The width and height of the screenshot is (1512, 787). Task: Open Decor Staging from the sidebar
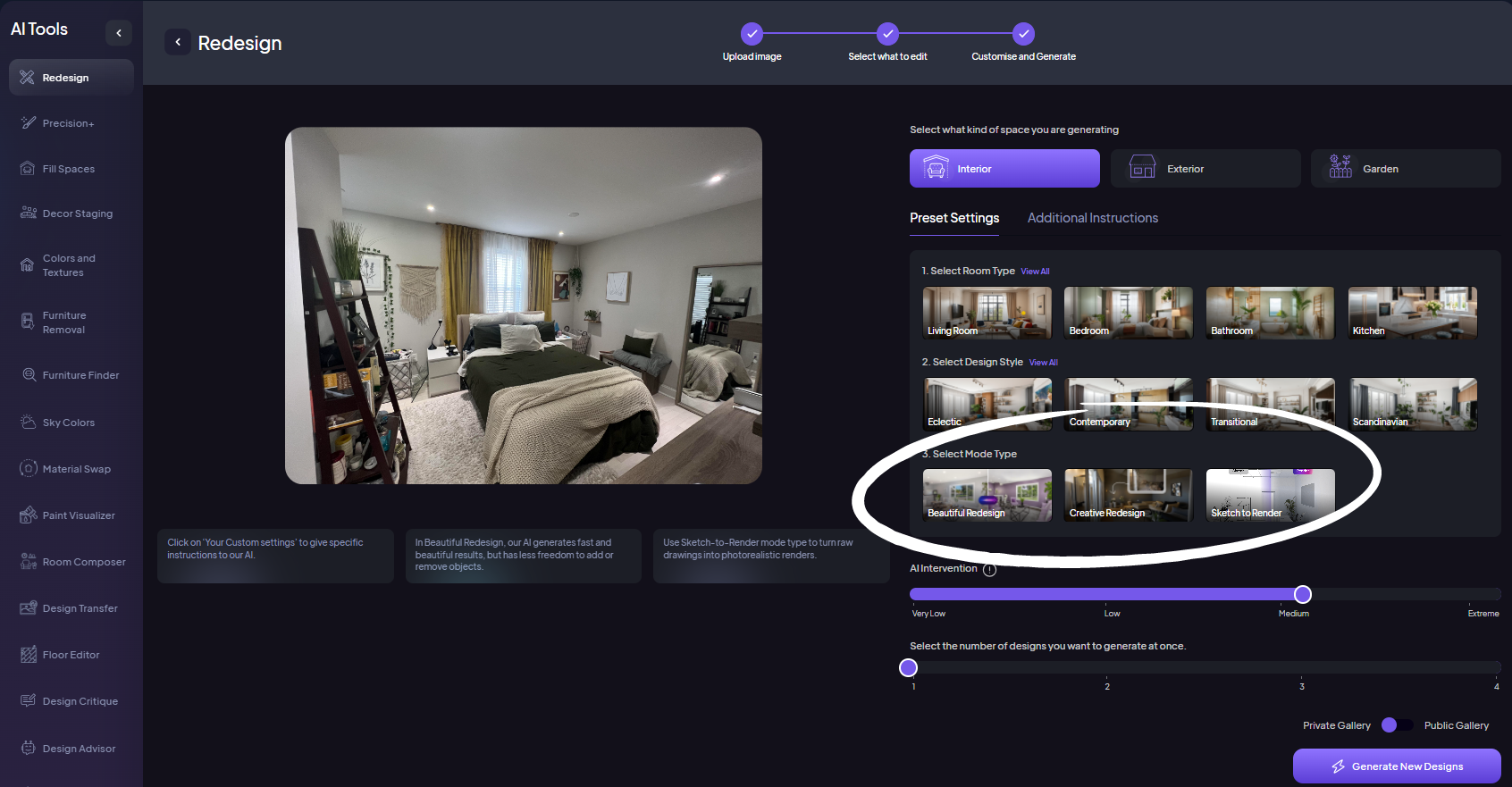pyautogui.click(x=29, y=213)
